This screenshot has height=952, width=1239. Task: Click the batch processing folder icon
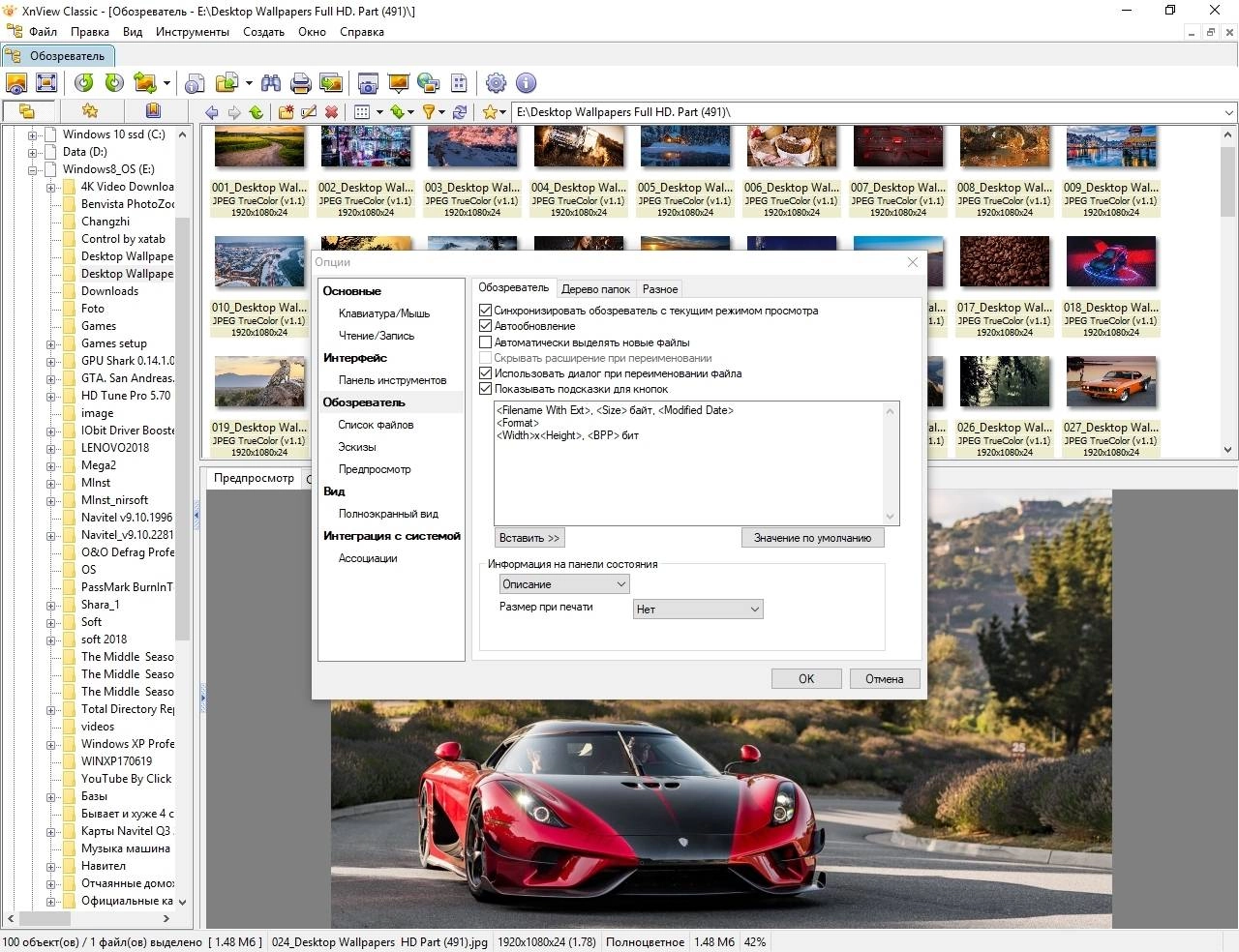(x=227, y=83)
